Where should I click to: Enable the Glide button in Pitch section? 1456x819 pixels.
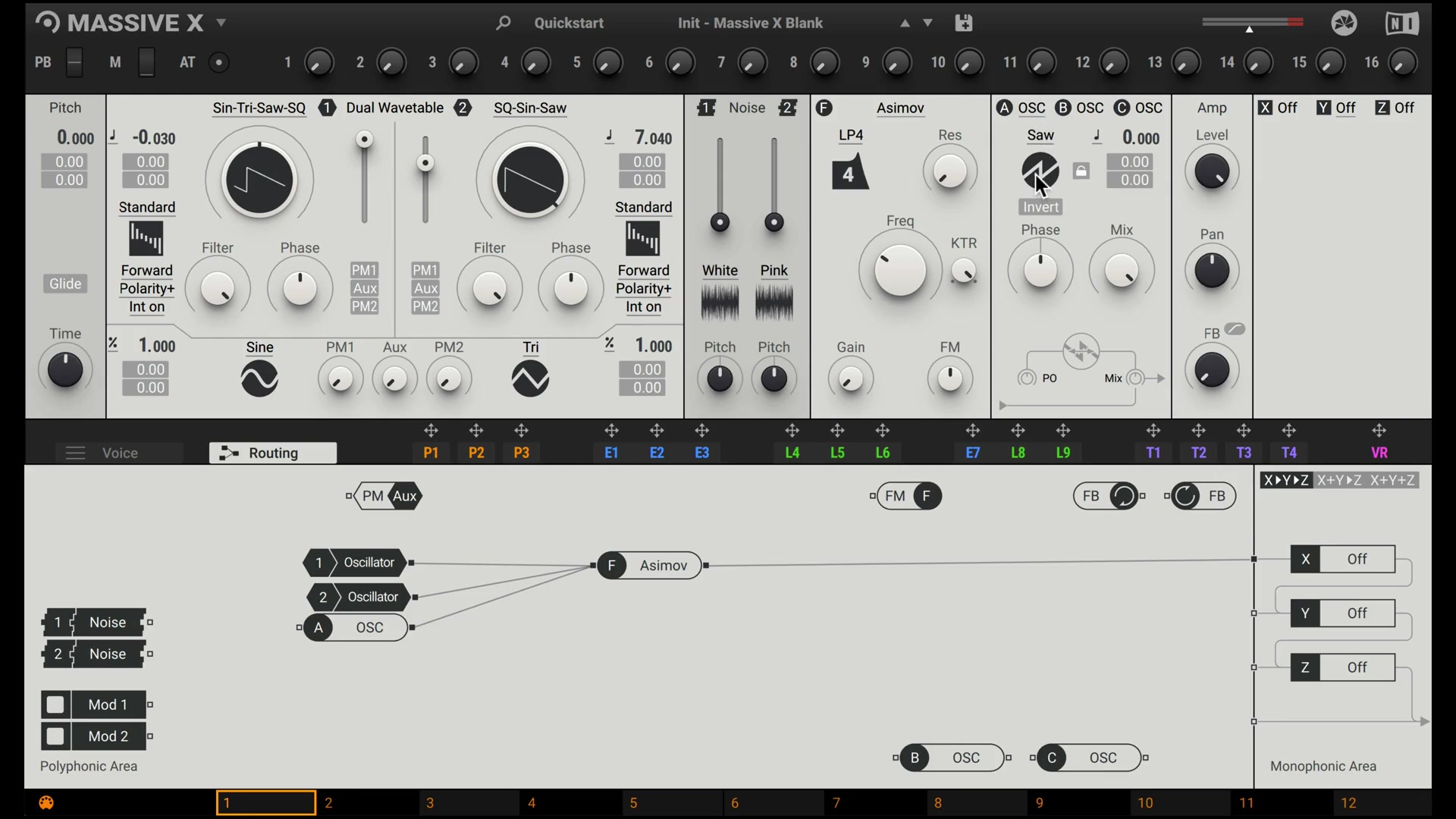pyautogui.click(x=65, y=284)
